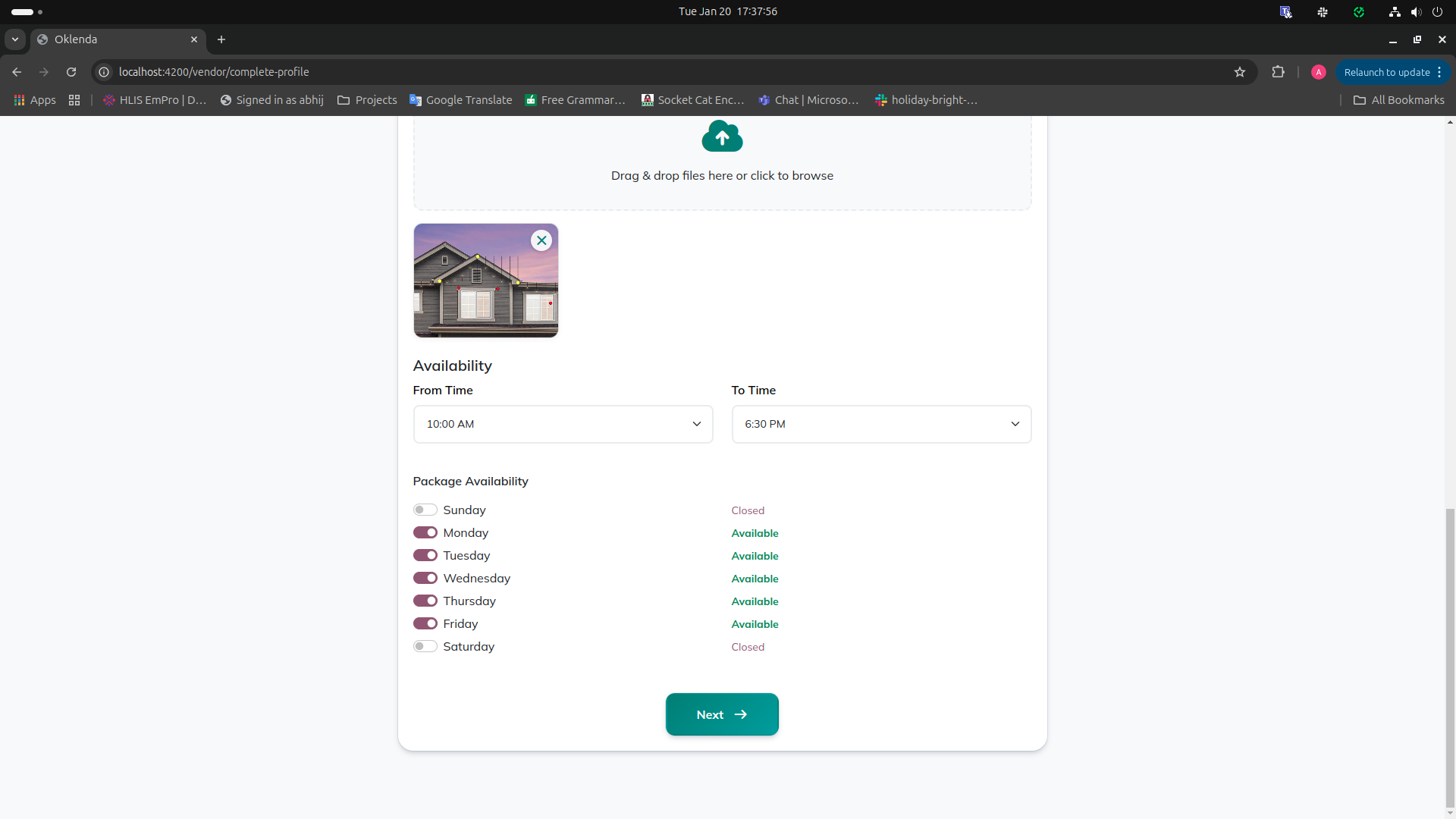1456x819 pixels.
Task: Remove the uploaded house image
Action: [541, 240]
